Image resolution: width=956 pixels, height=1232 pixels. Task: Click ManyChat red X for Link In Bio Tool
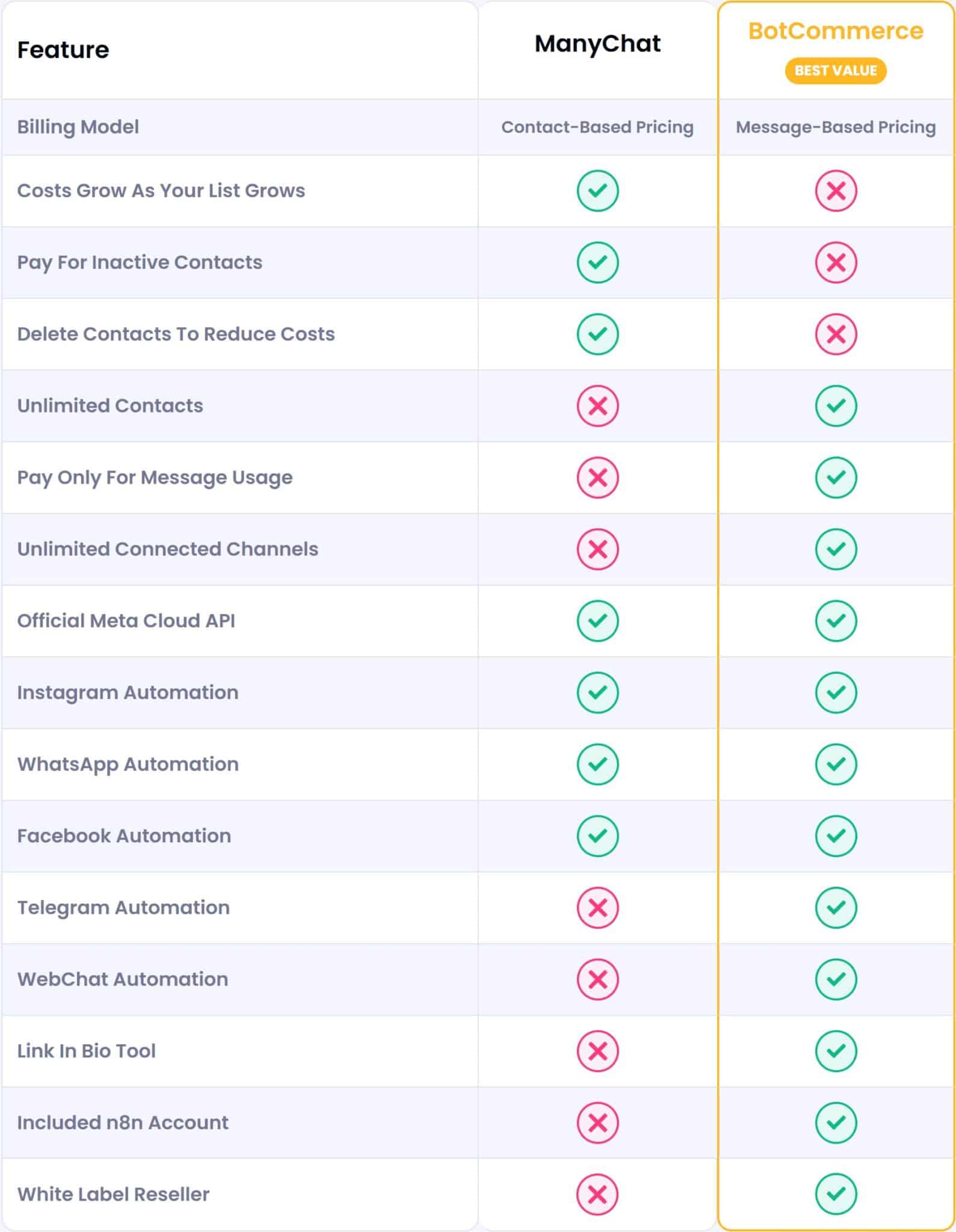point(597,1051)
